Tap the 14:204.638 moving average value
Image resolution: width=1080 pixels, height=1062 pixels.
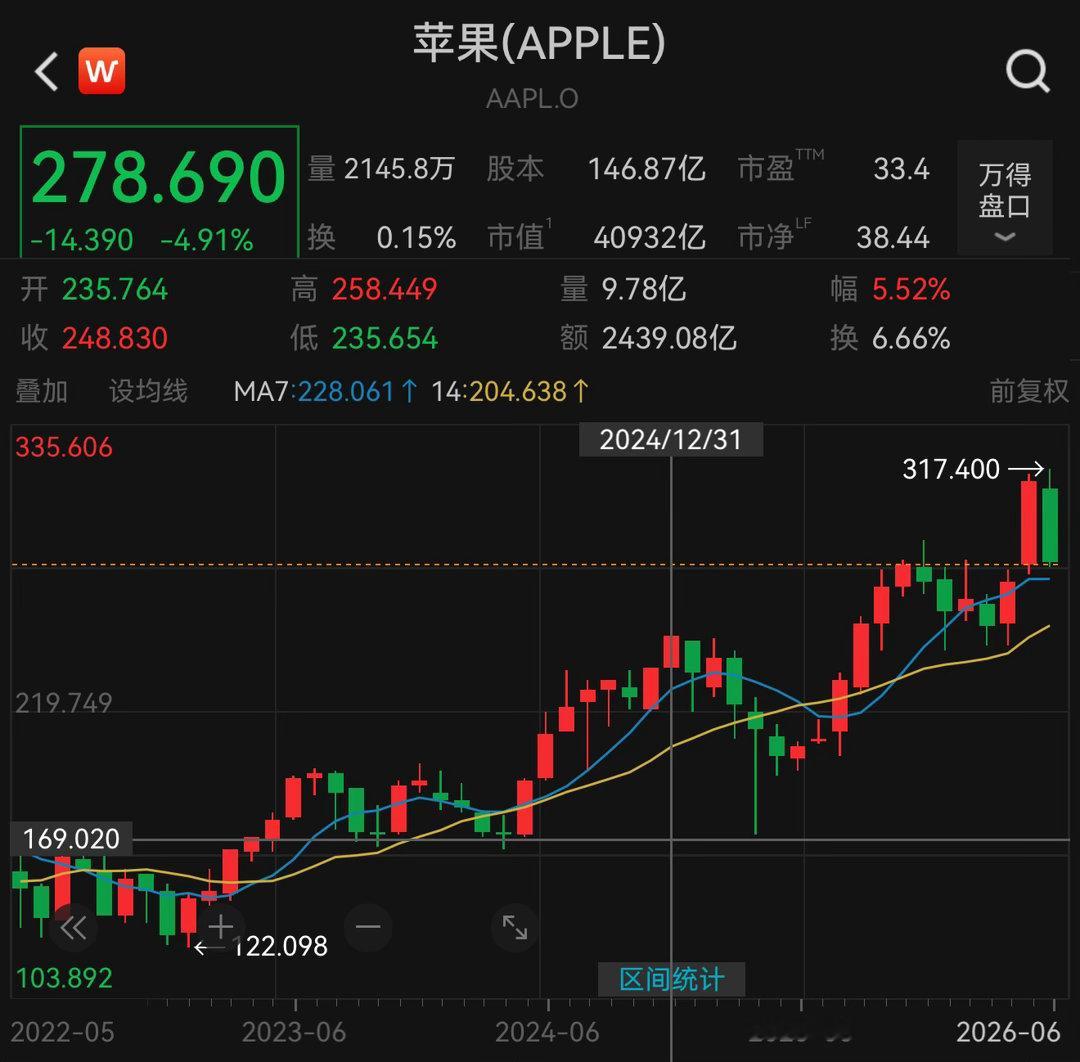click(510, 391)
